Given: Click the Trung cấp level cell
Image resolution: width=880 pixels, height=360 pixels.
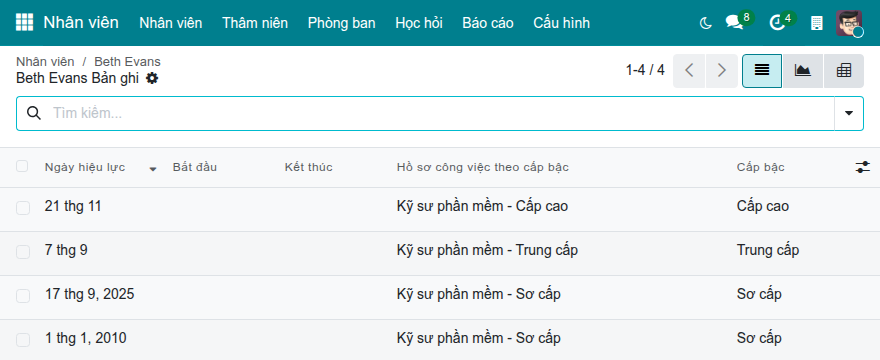Looking at the screenshot, I should click(768, 250).
